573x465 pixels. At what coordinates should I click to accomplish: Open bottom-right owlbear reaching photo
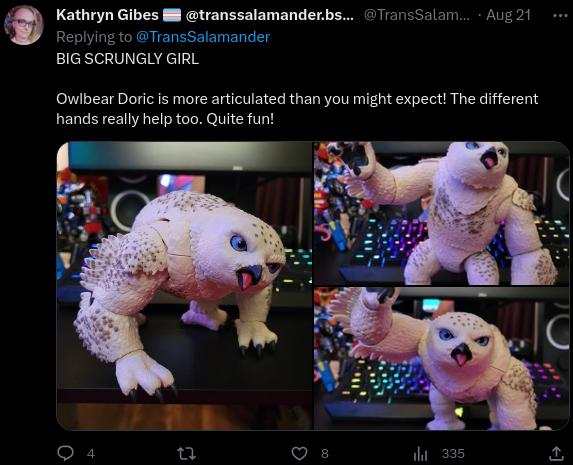pos(442,359)
